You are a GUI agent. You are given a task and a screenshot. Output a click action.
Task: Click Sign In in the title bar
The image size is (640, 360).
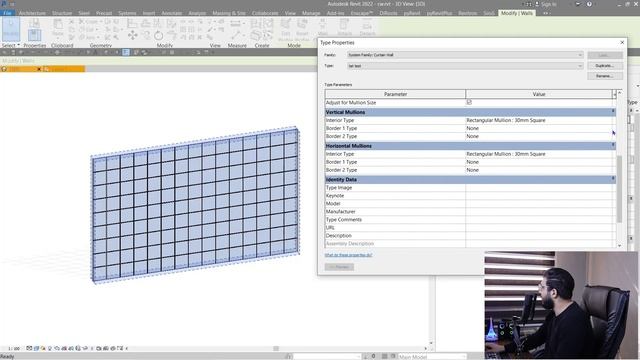tap(548, 4)
